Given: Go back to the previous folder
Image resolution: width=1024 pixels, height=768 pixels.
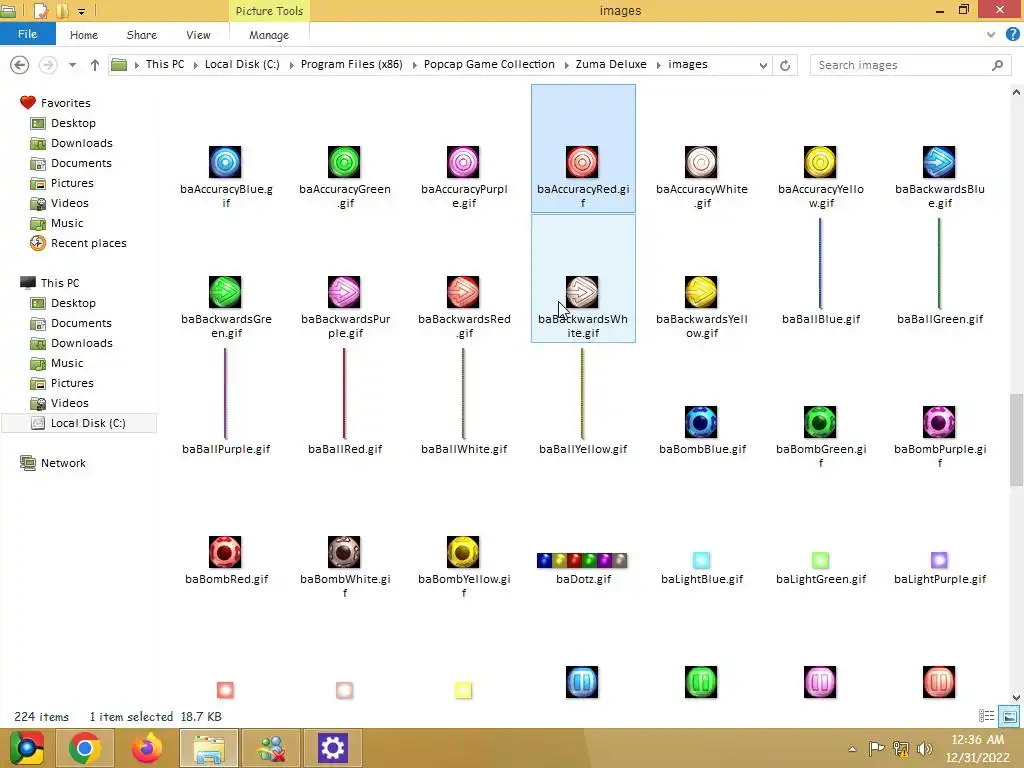Looking at the screenshot, I should coord(20,65).
